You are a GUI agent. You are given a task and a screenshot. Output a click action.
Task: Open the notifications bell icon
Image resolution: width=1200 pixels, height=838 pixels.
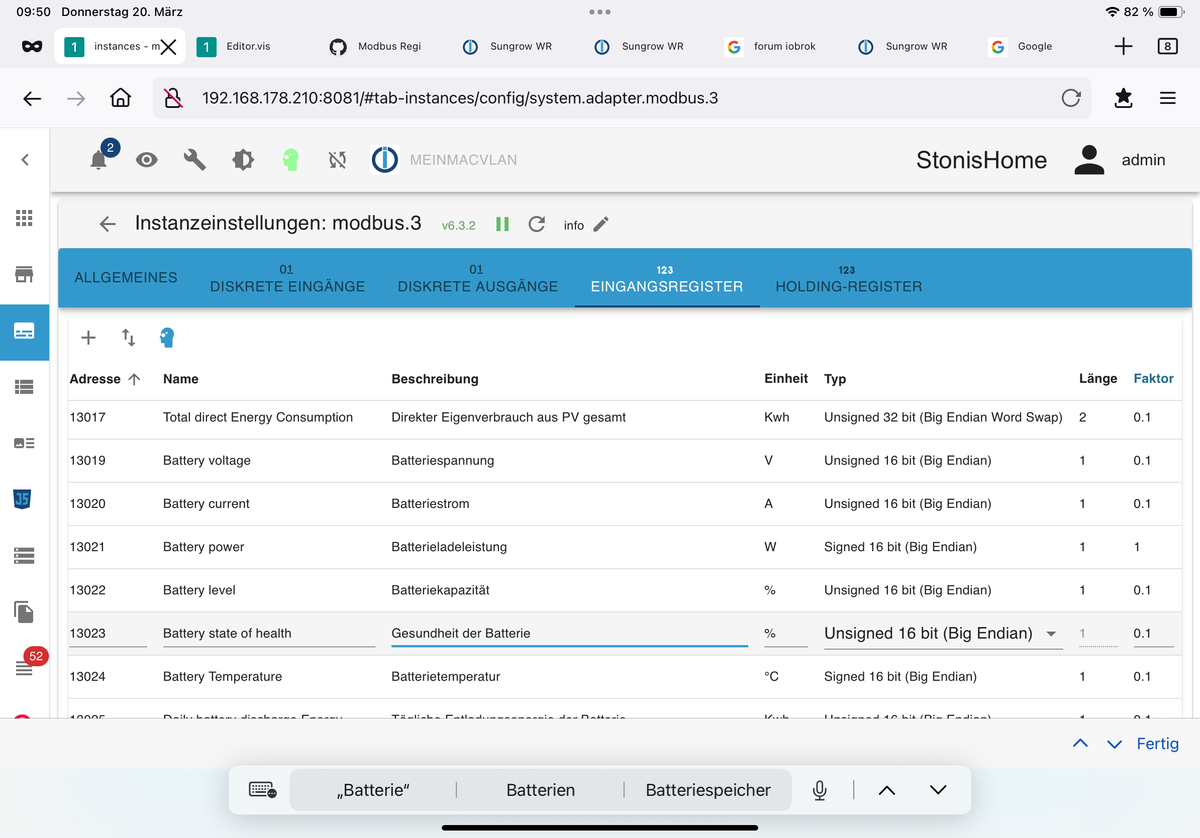[x=98, y=160]
